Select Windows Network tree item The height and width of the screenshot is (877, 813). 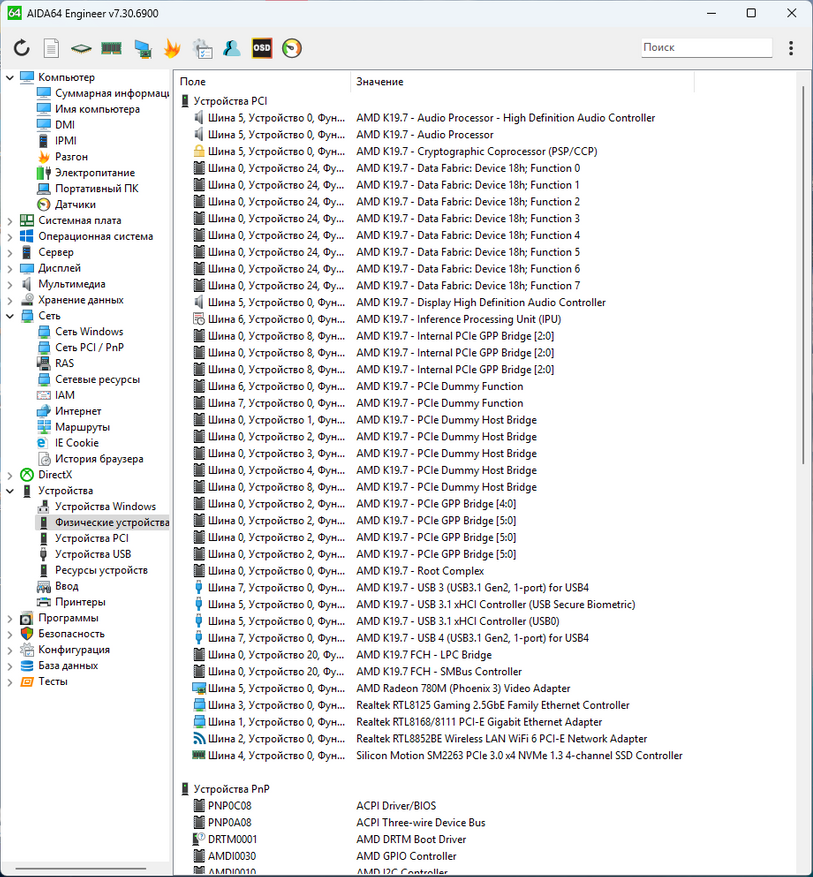(80, 332)
